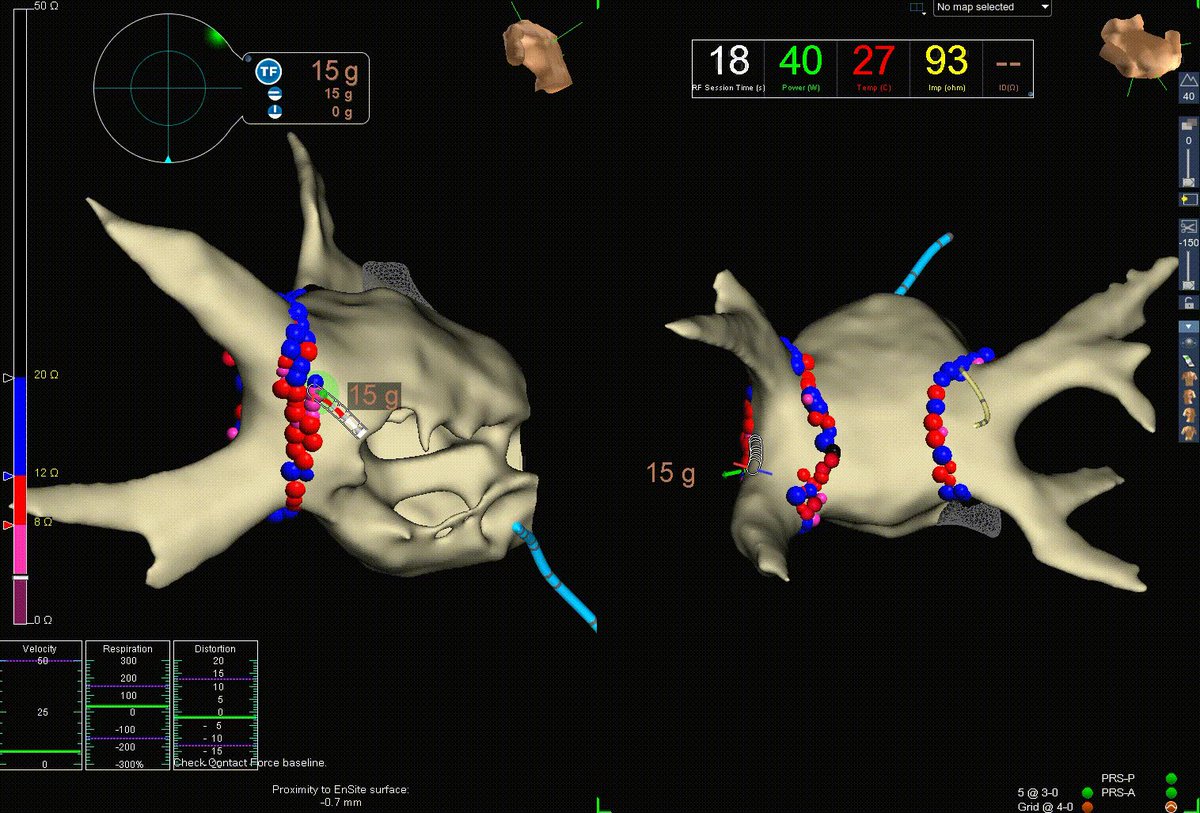
Task: Click the lateral force icon beside 0 g
Action: pyautogui.click(x=274, y=113)
